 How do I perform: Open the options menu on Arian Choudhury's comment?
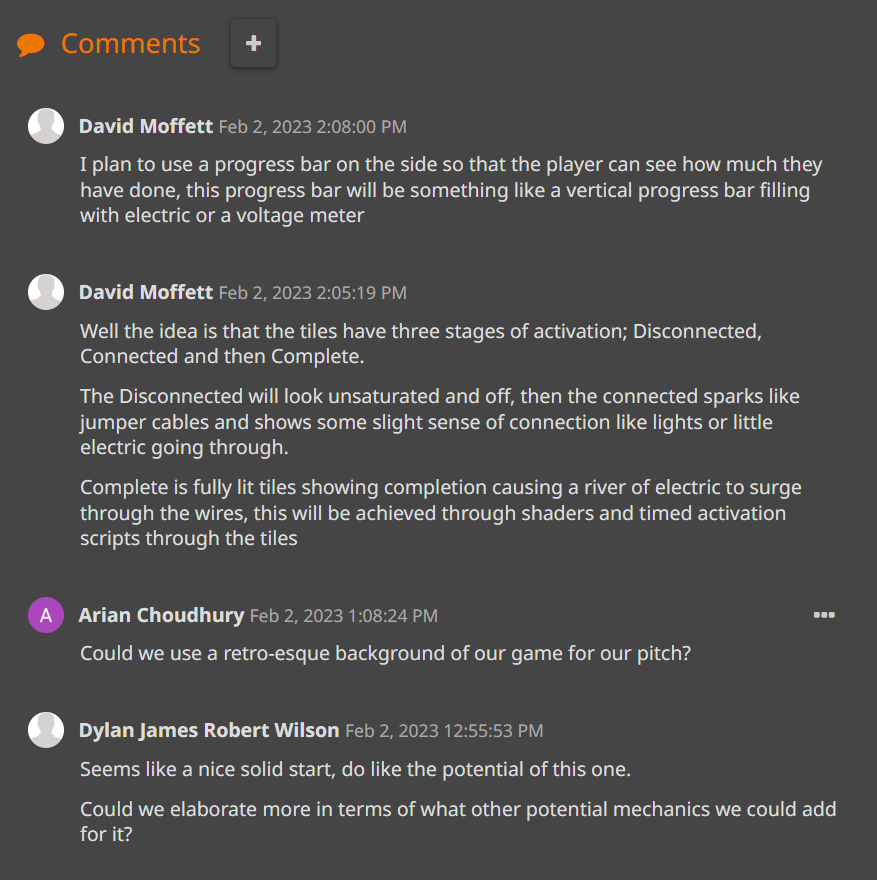click(x=824, y=615)
